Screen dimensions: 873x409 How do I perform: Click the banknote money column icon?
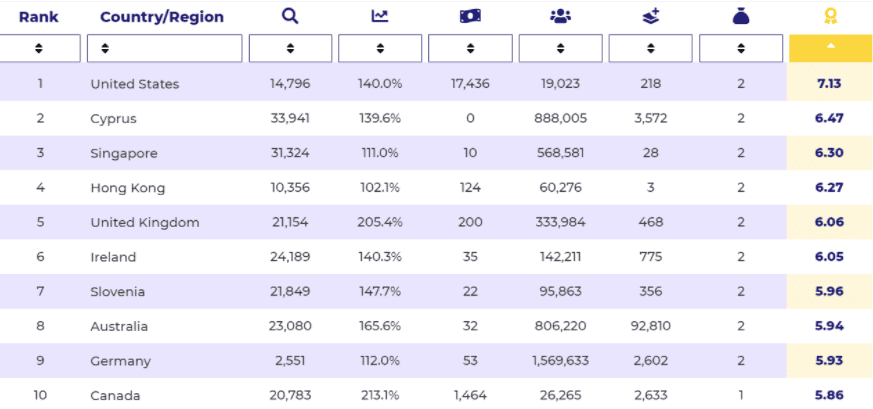[470, 16]
